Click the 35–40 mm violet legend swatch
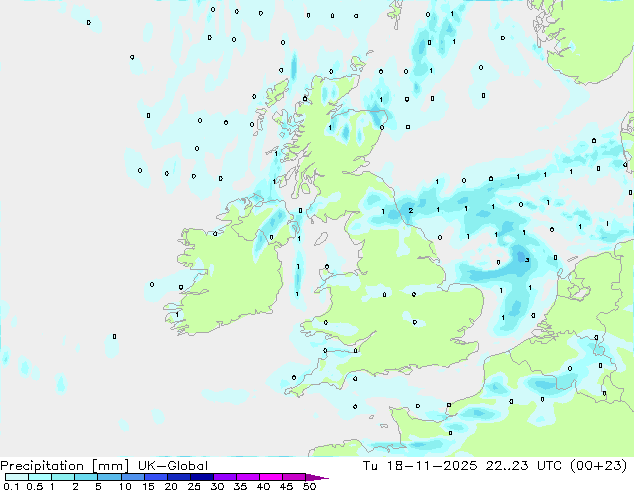 click(x=248, y=477)
